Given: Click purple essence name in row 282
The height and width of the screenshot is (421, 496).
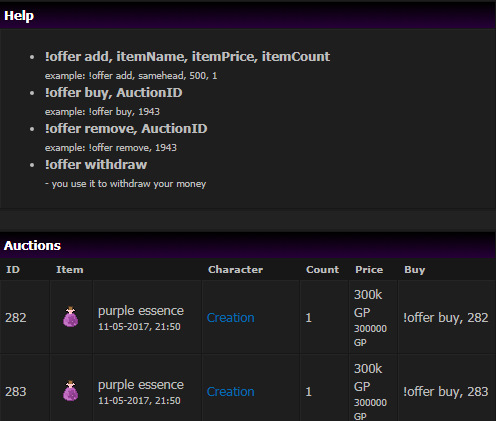Looking at the screenshot, I should pos(141,311).
